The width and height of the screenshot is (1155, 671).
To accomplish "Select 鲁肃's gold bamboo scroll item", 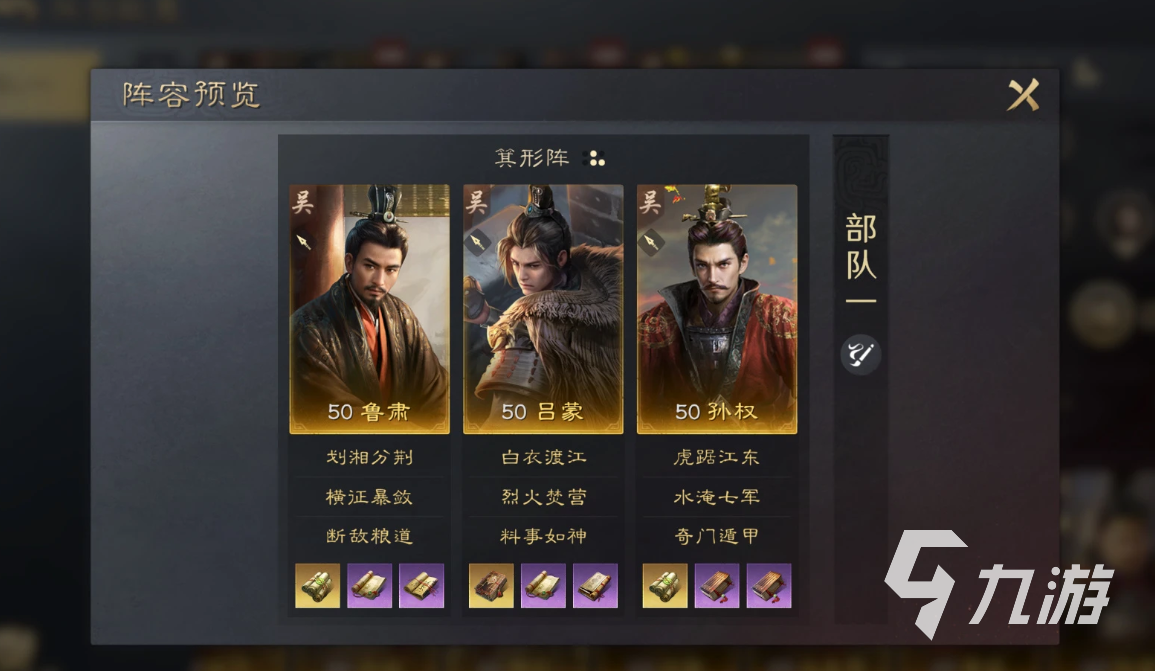I will pyautogui.click(x=317, y=586).
